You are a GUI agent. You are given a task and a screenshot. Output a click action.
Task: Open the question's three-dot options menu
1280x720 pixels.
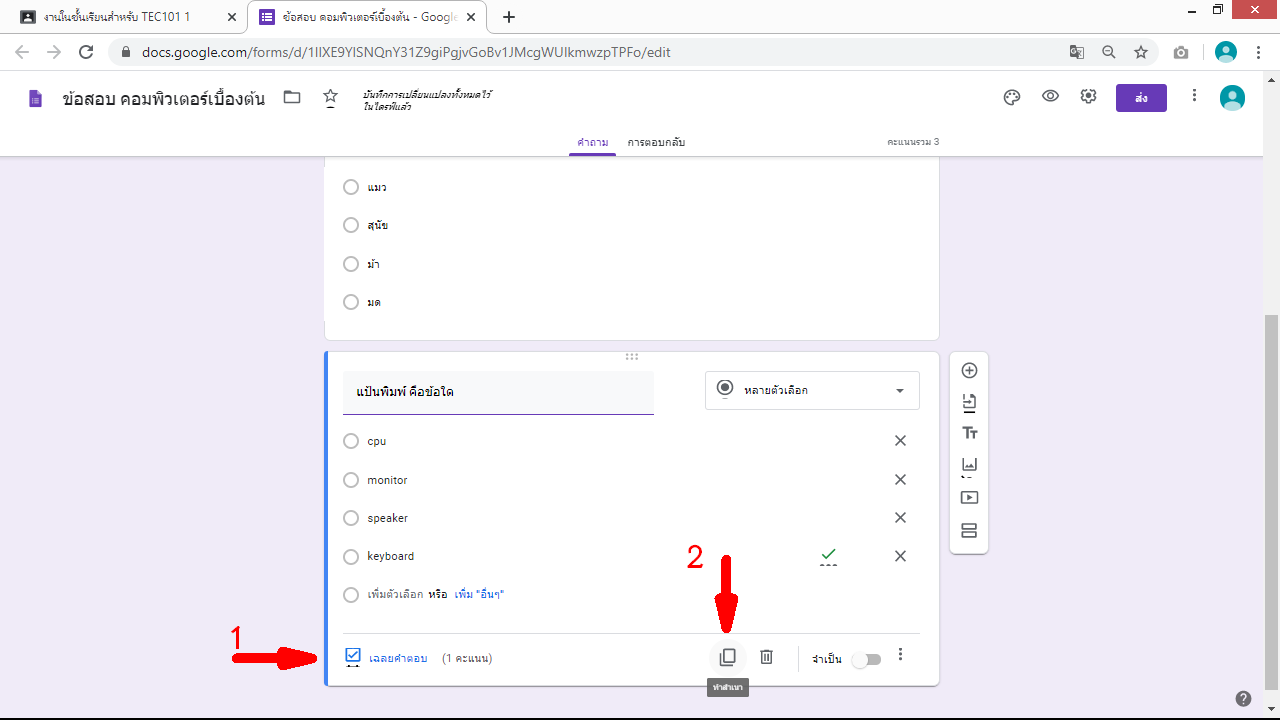(900, 655)
